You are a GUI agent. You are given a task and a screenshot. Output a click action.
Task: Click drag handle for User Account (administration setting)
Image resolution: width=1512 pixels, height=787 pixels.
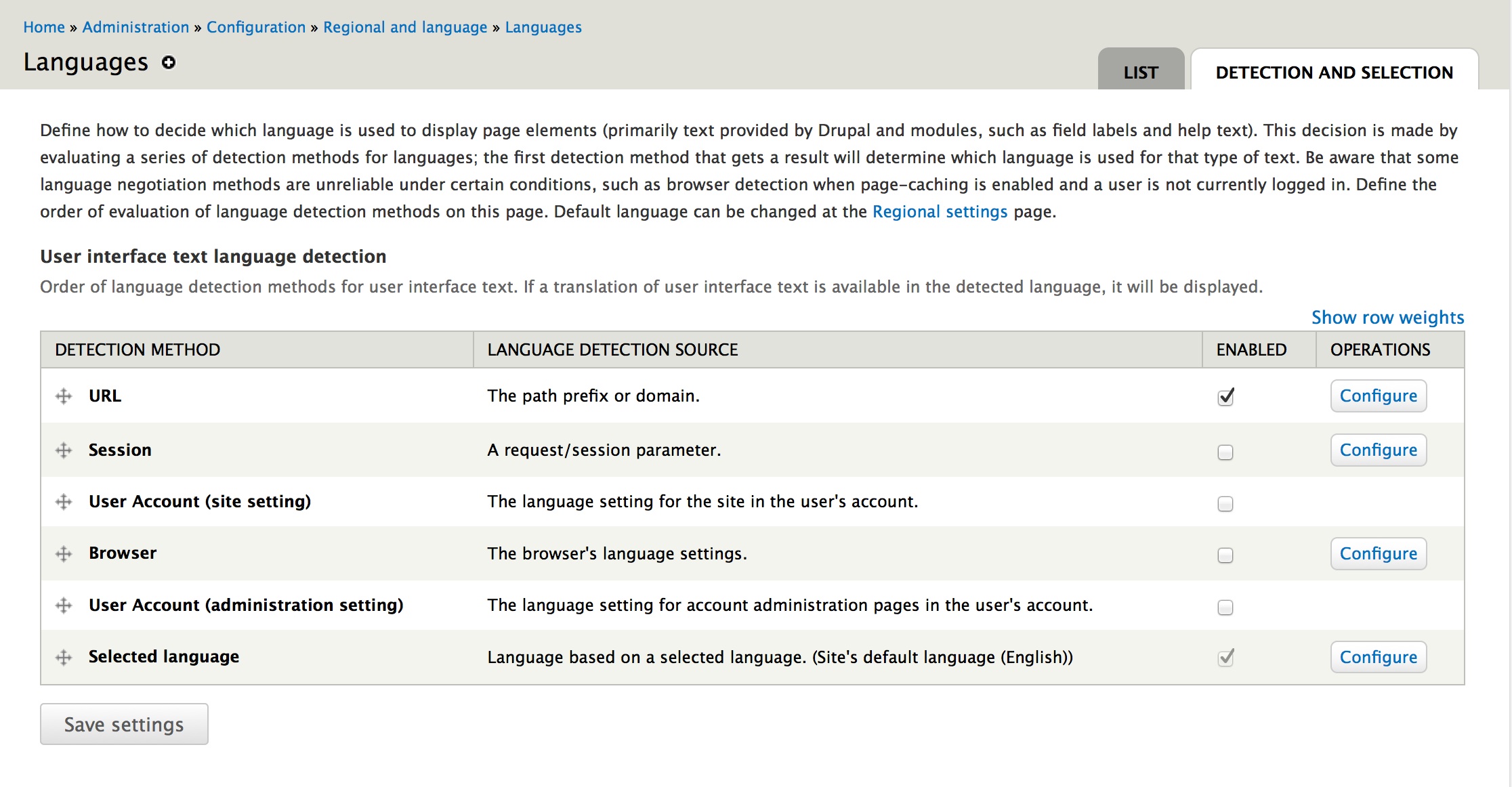(64, 605)
